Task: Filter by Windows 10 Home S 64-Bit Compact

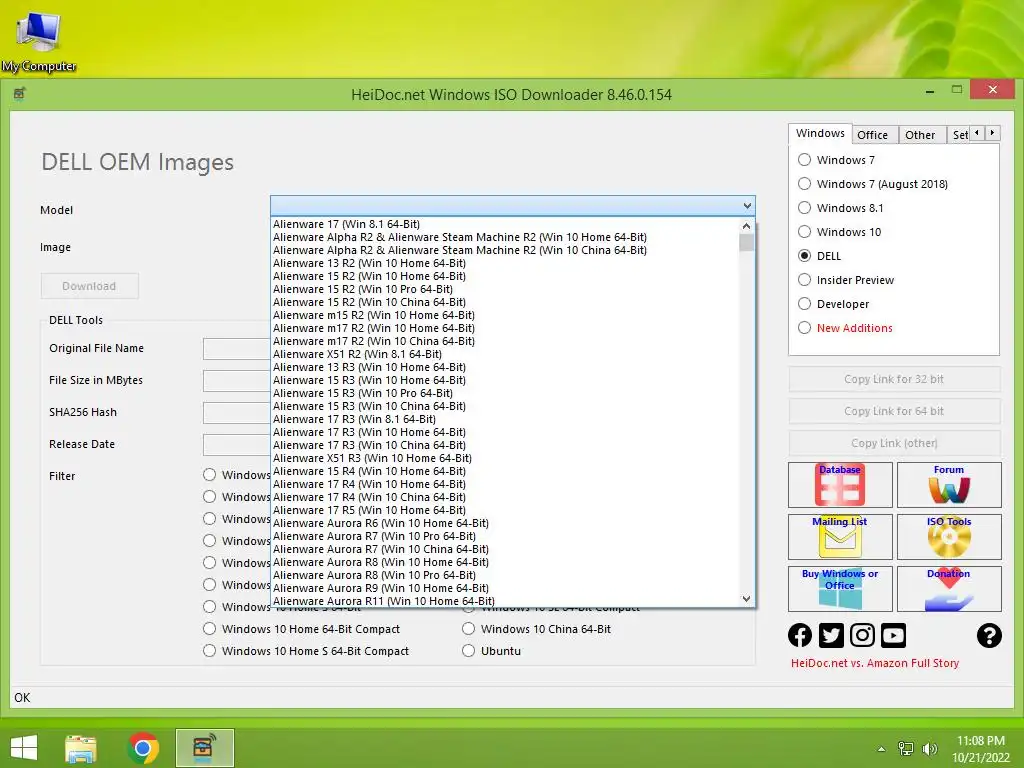Action: point(209,651)
